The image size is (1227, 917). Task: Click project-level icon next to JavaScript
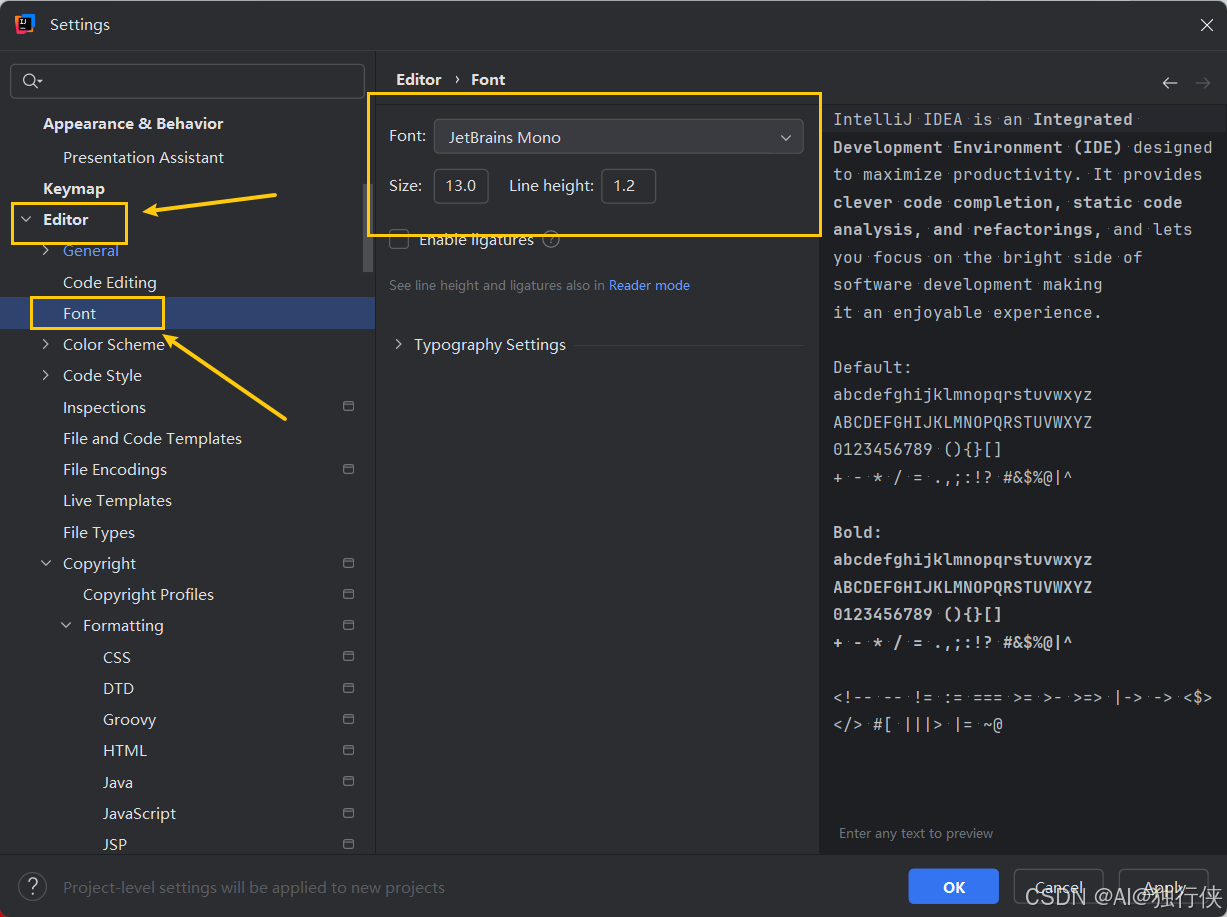pos(349,813)
